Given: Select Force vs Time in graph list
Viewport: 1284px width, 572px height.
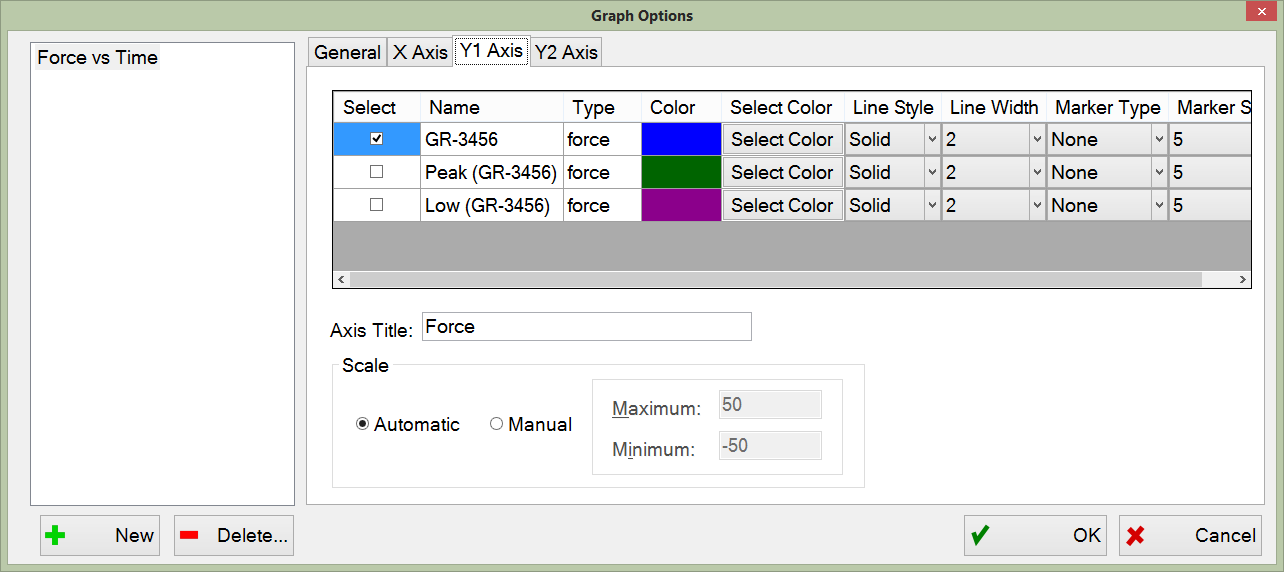Looking at the screenshot, I should click(98, 57).
